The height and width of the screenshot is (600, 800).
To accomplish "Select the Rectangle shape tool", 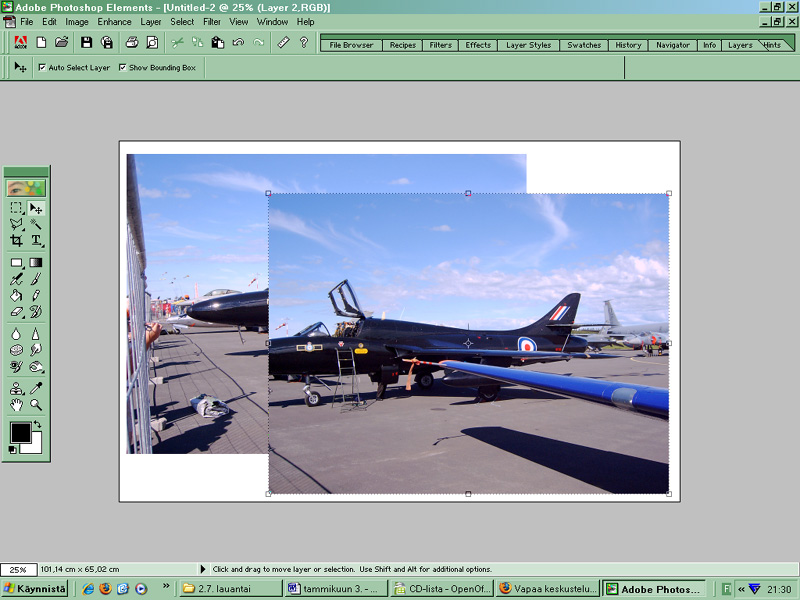I will pyautogui.click(x=16, y=263).
